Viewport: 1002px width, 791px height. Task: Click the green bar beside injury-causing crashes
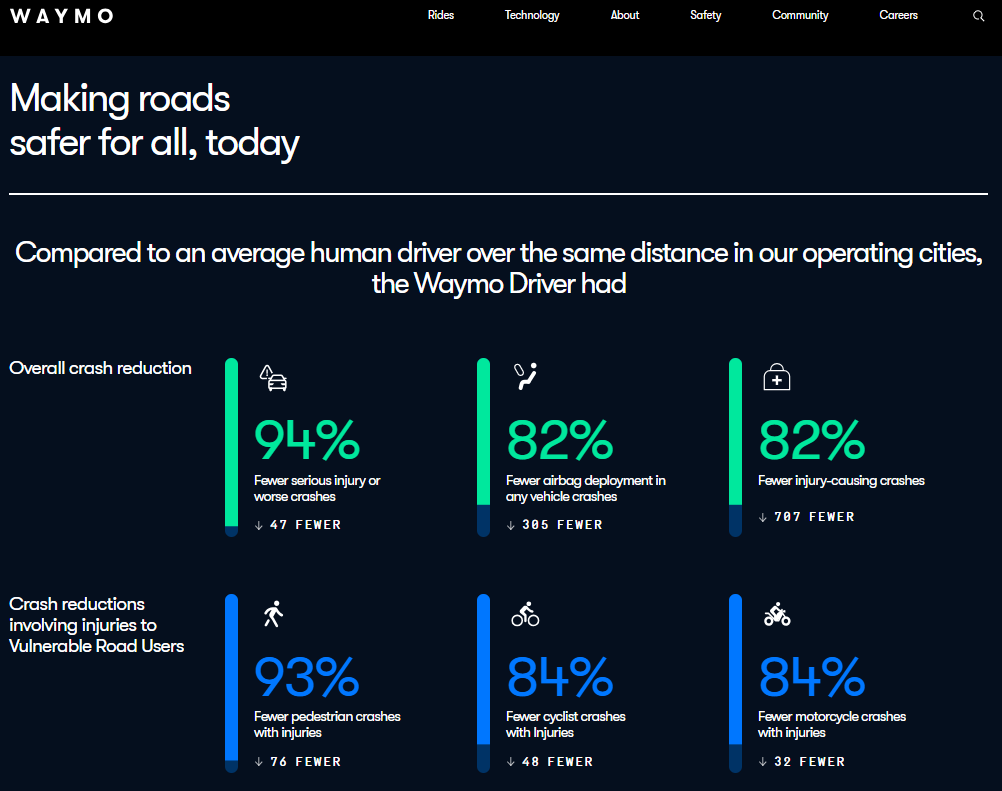[x=736, y=447]
